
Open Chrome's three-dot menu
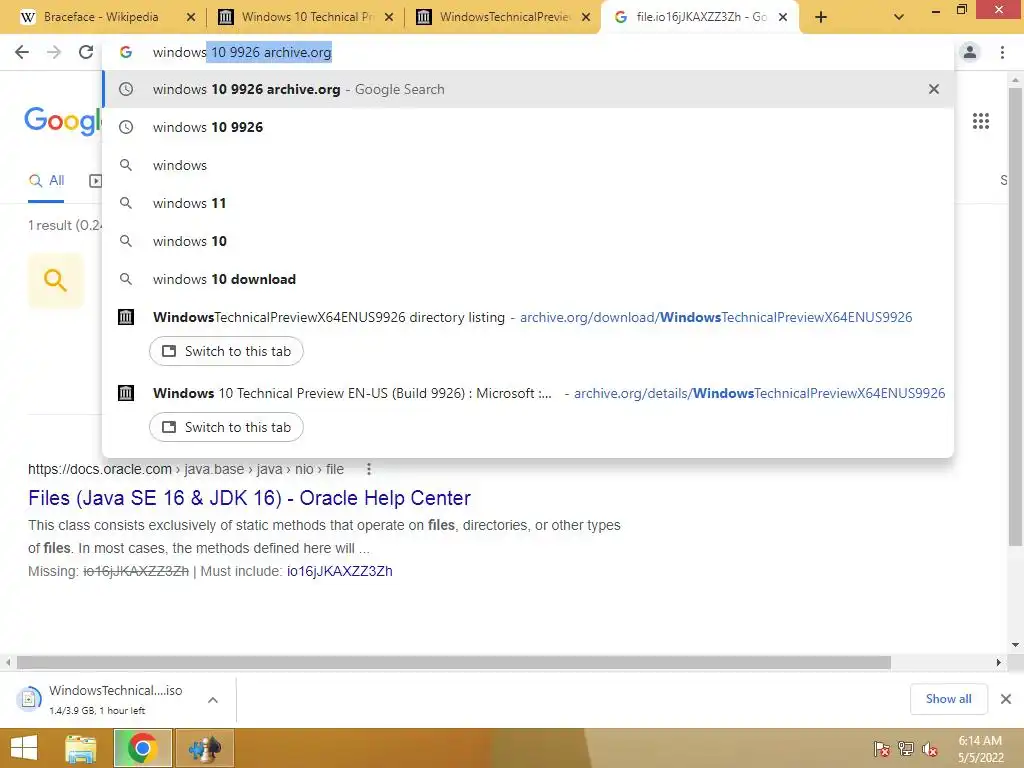tap(1002, 52)
